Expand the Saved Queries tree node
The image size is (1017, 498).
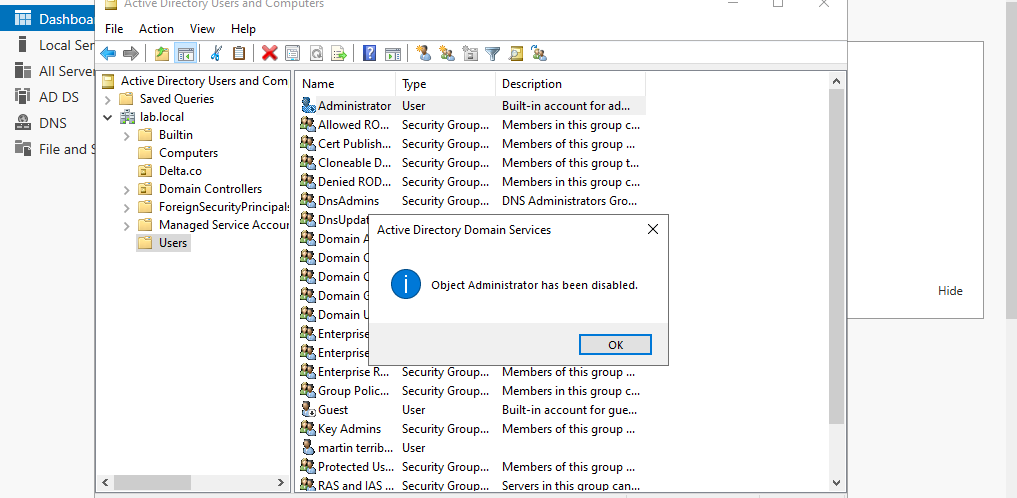click(108, 99)
